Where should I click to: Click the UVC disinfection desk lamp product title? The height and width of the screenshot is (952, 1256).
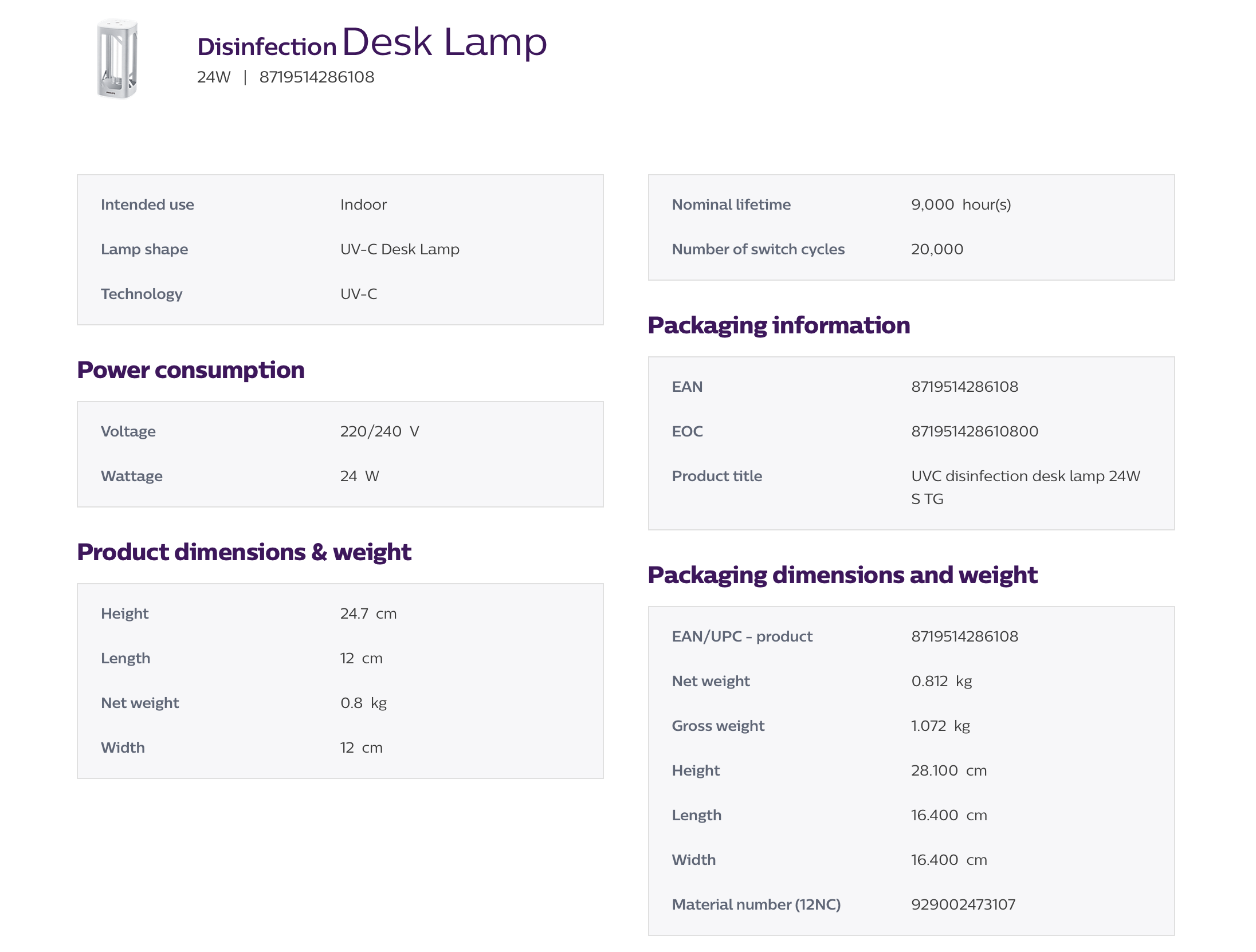[1025, 487]
